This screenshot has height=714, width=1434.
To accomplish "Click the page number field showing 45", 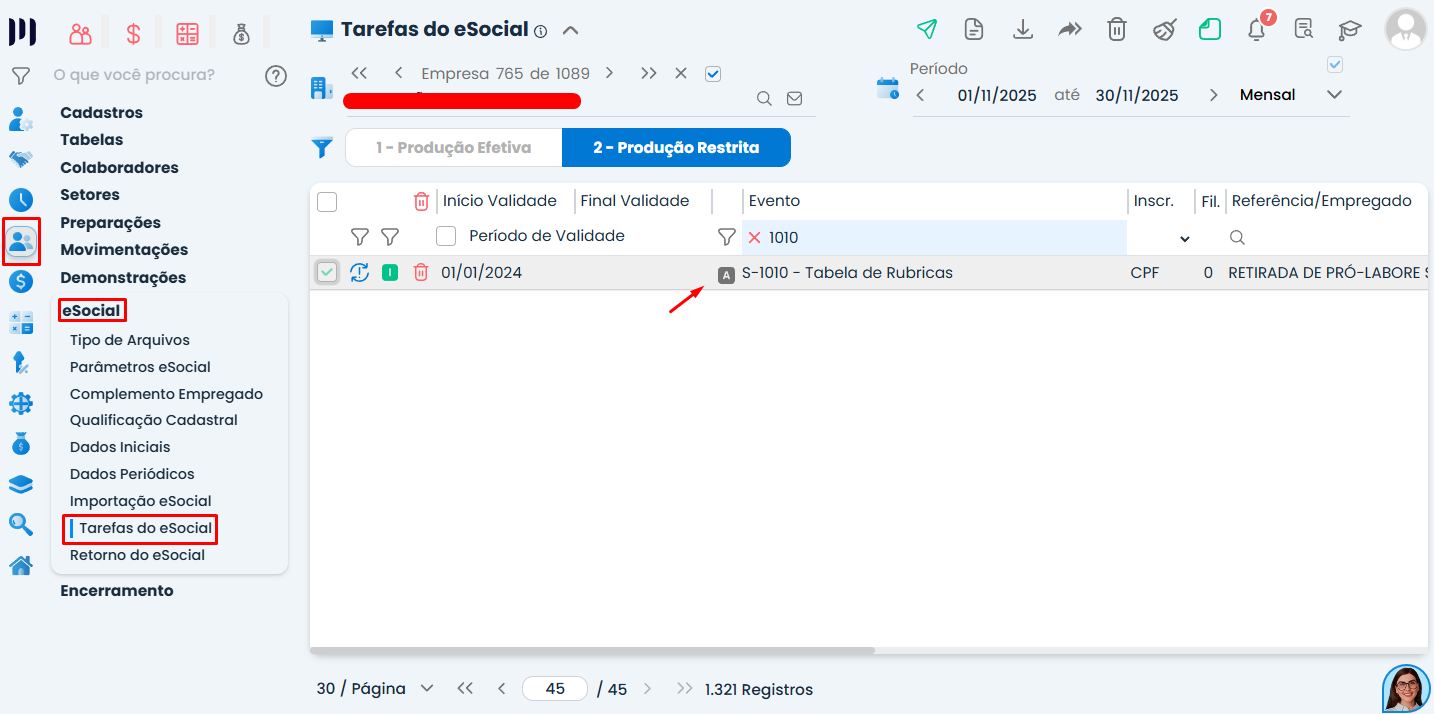I will pyautogui.click(x=555, y=689).
